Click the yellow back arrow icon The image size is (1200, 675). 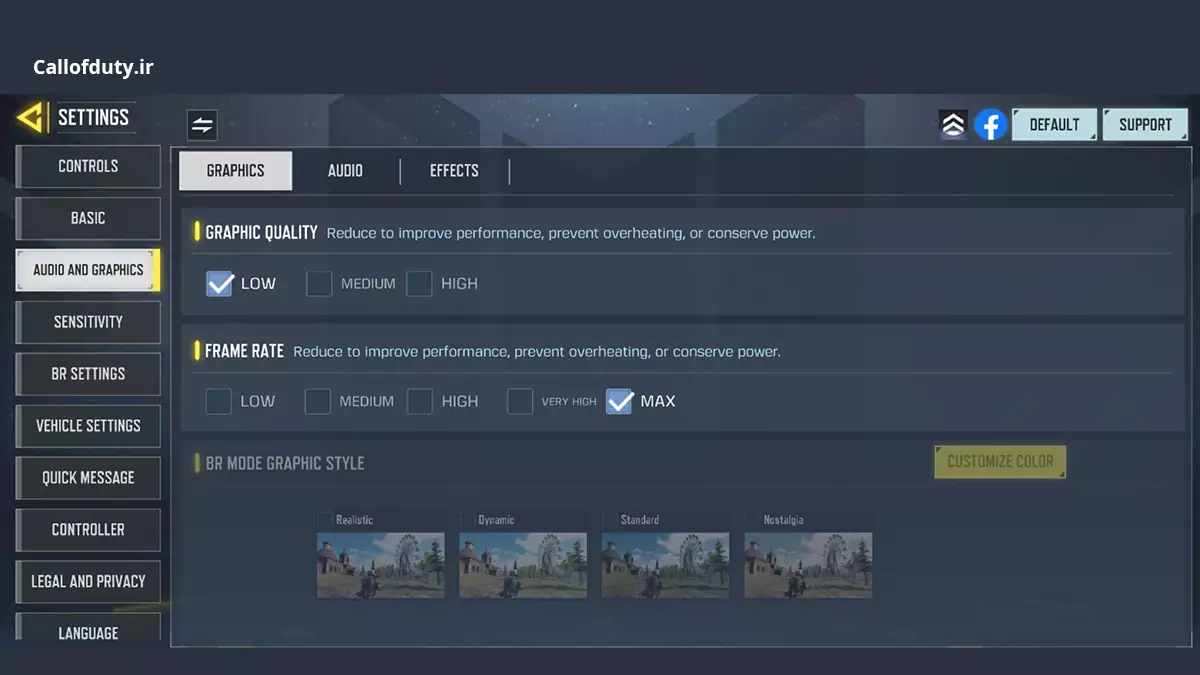(x=32, y=118)
